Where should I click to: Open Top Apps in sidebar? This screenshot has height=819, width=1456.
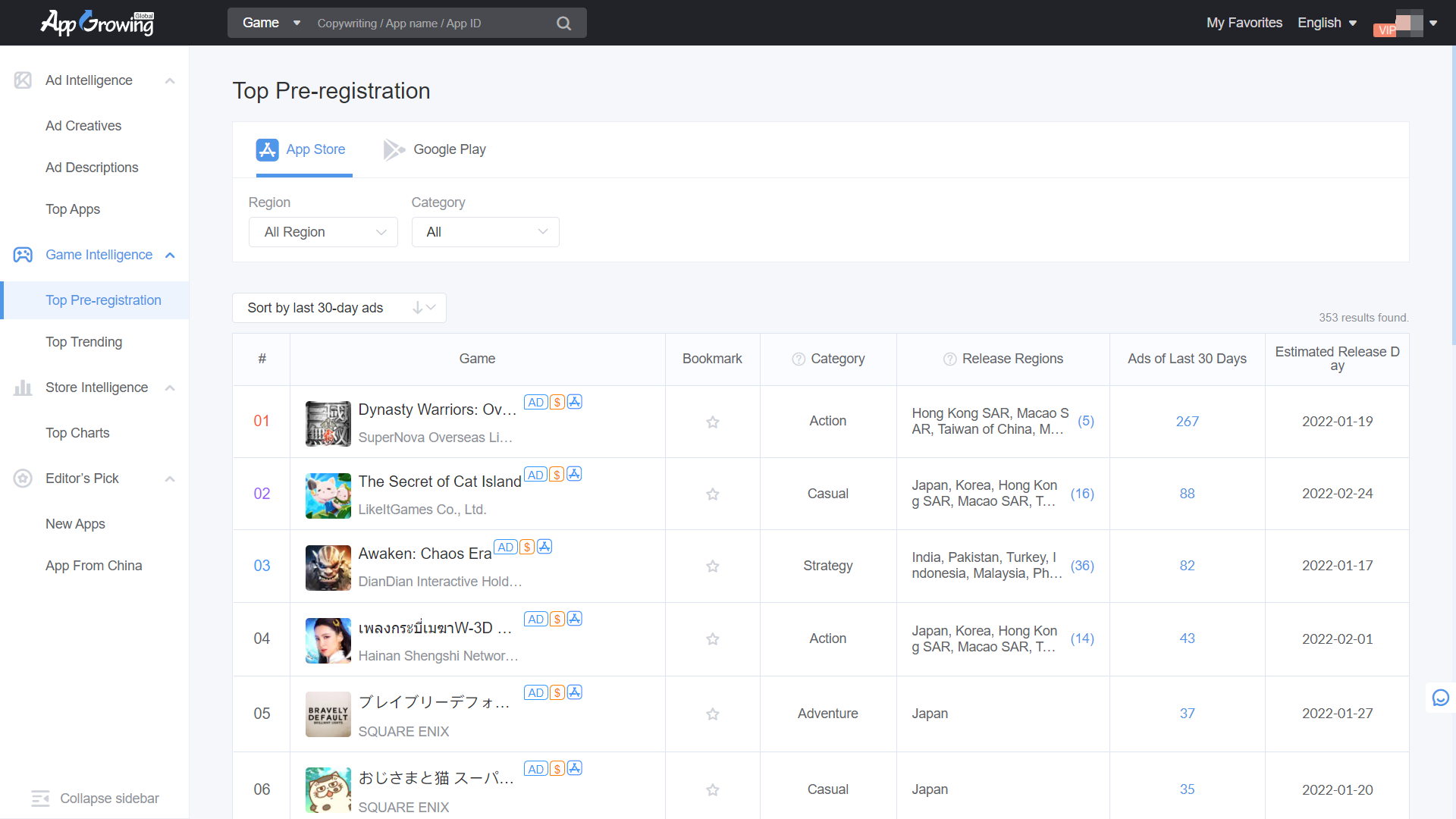tap(73, 209)
